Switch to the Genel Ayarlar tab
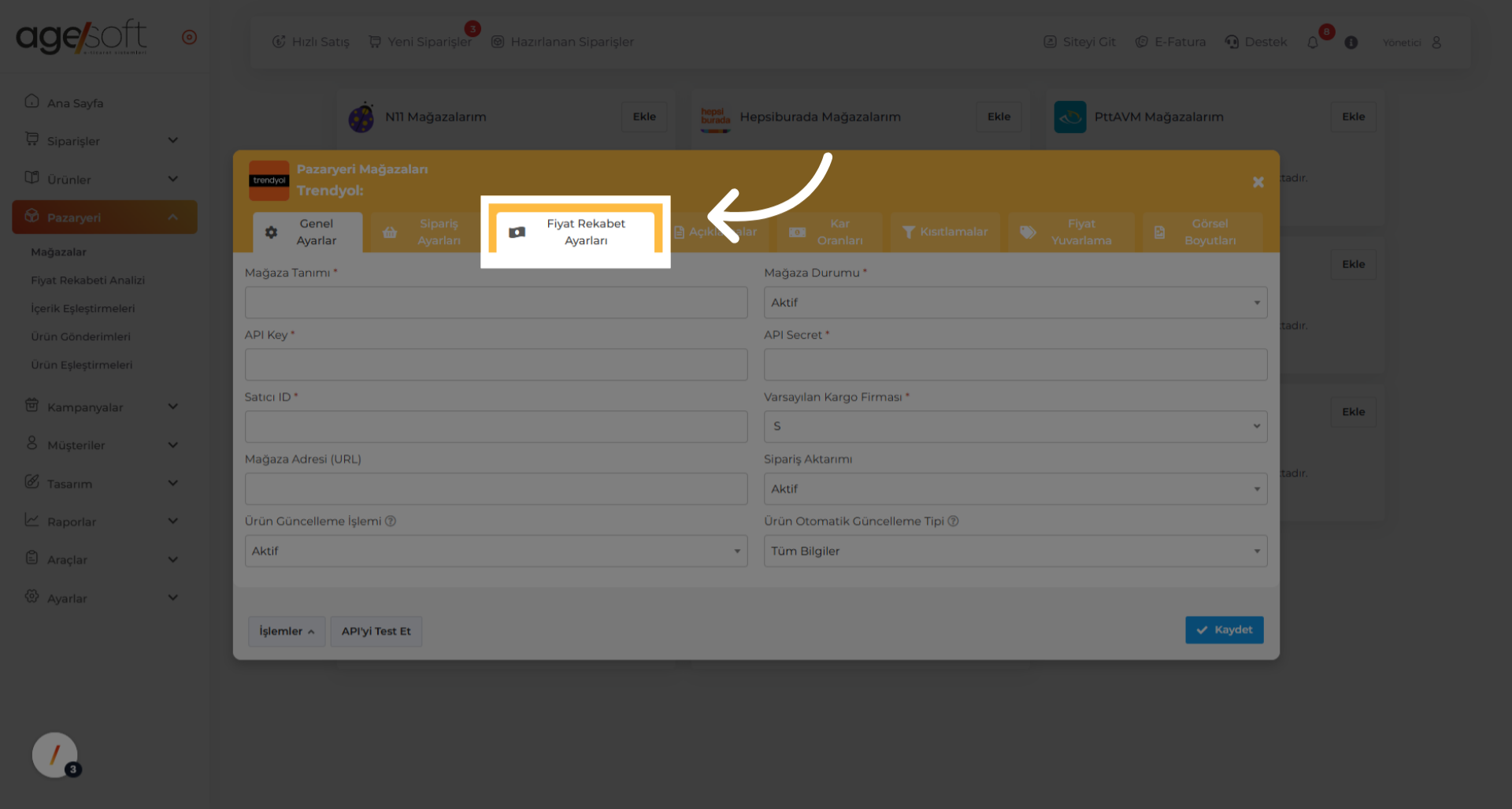Image resolution: width=1512 pixels, height=809 pixels. [x=308, y=232]
